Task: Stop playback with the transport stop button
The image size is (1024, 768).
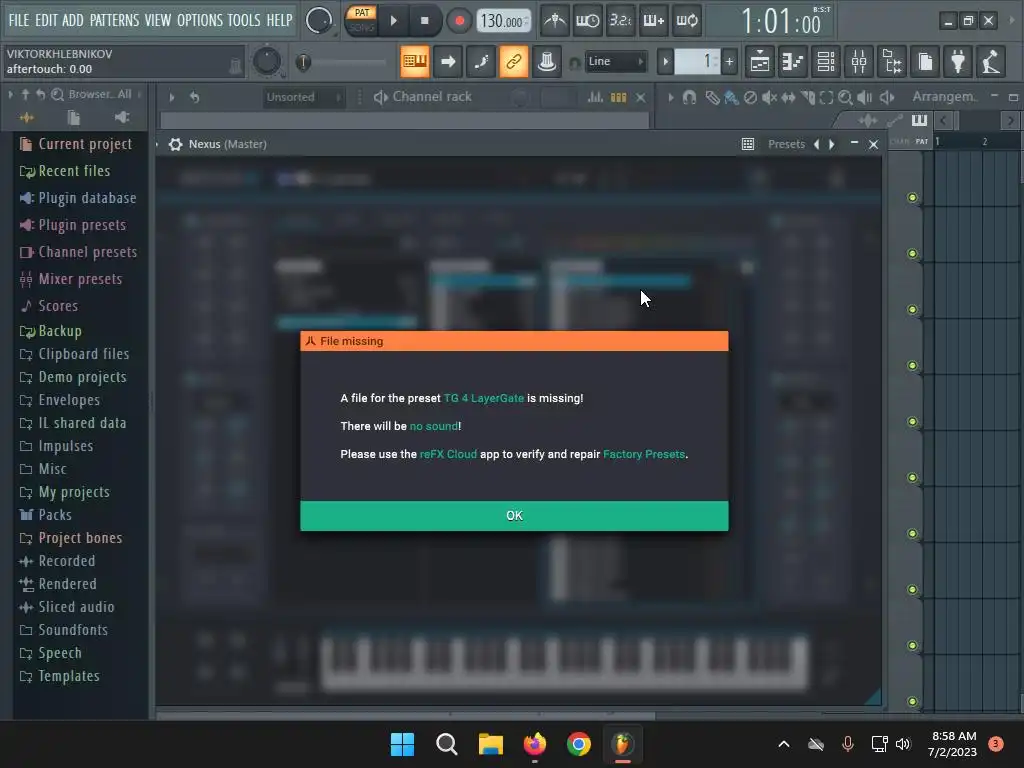Action: [424, 21]
